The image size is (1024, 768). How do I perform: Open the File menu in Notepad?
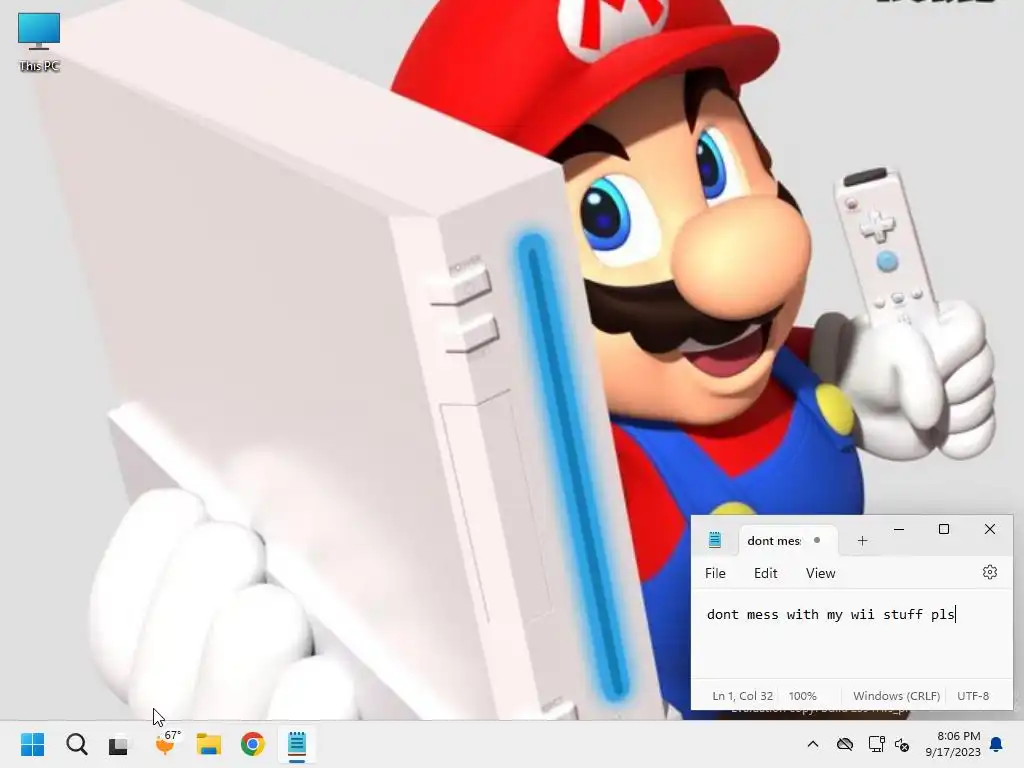coord(715,573)
